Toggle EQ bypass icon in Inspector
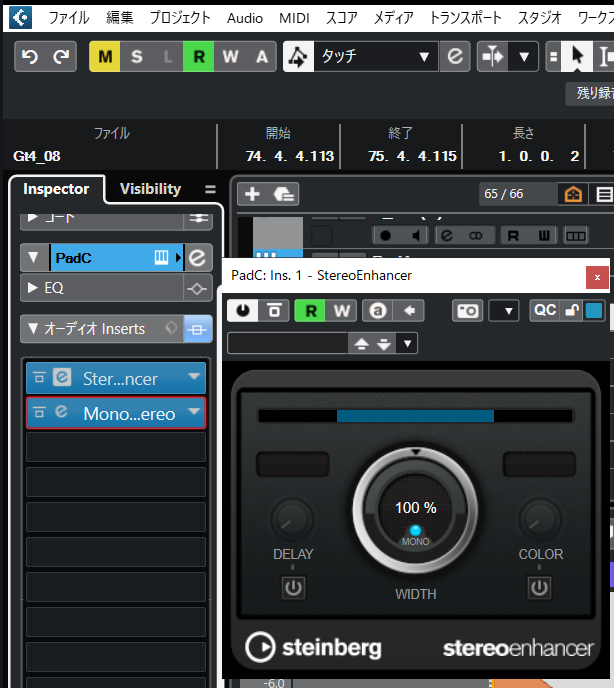 point(197,288)
